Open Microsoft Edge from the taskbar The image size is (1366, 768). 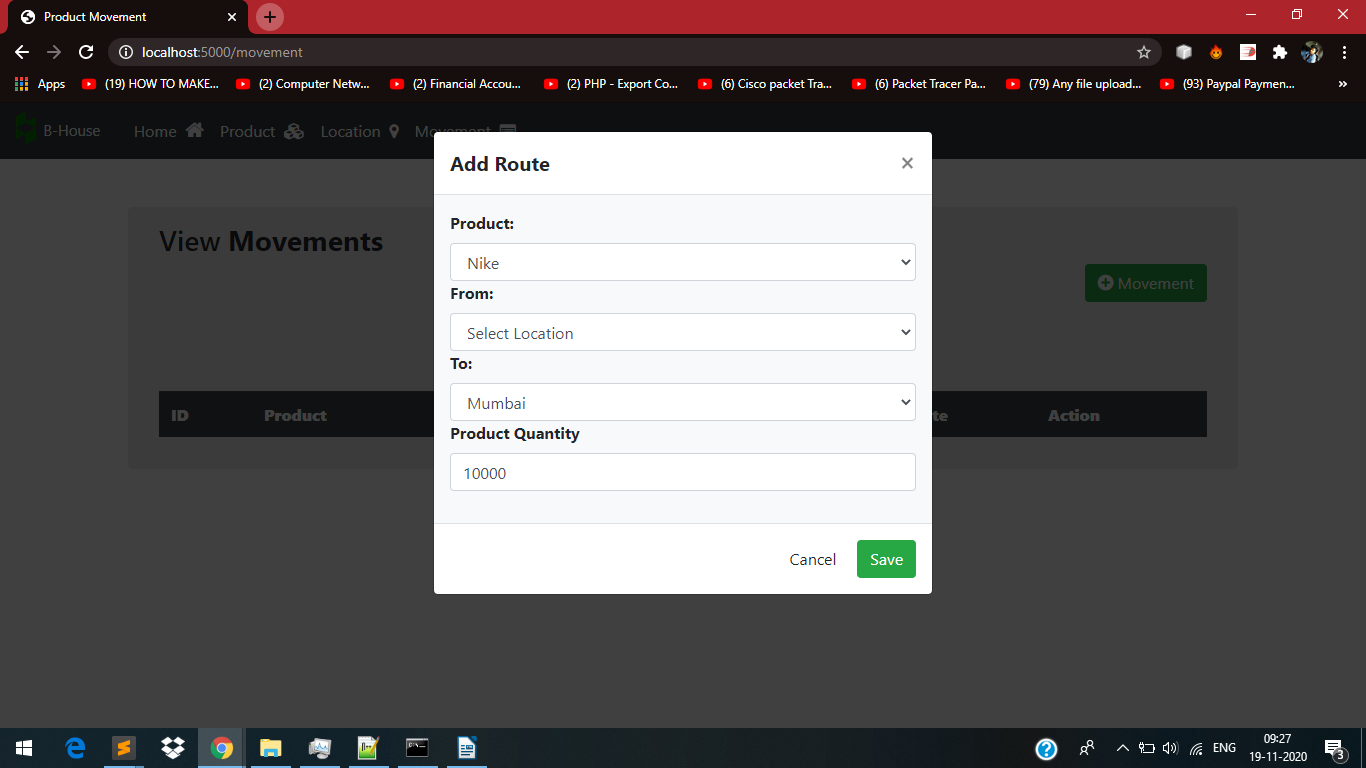pos(75,748)
